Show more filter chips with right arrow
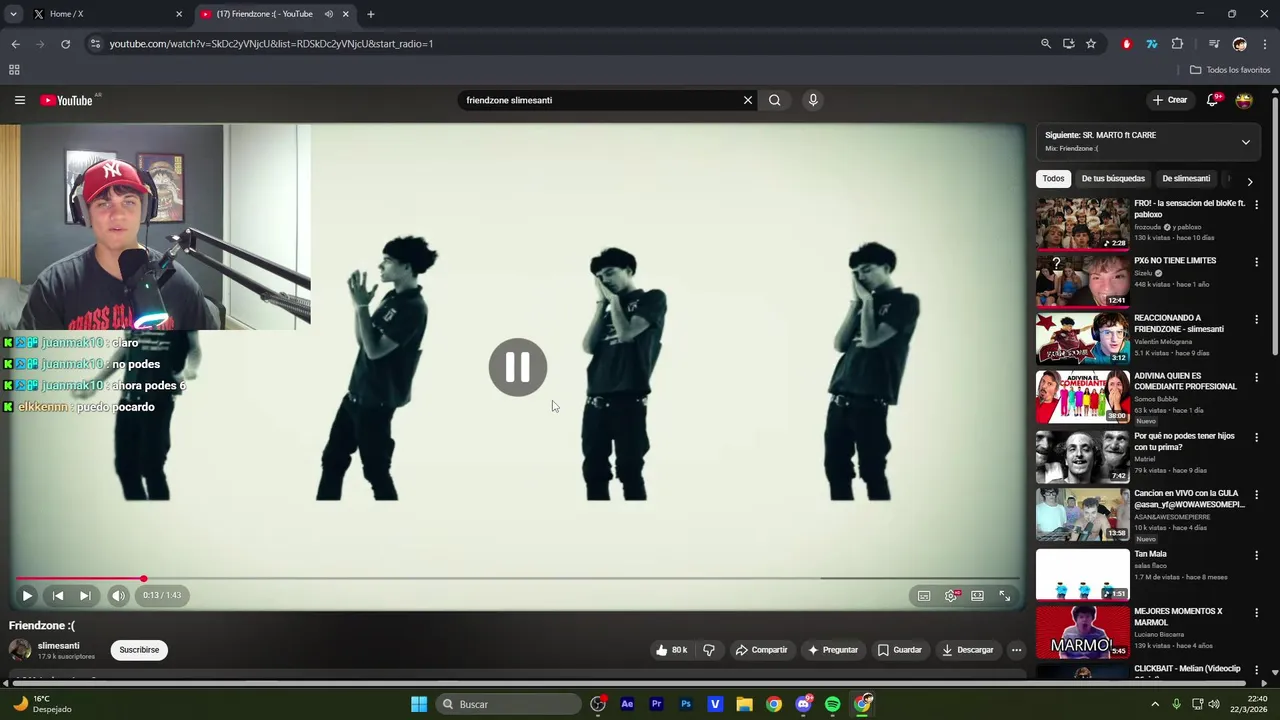The width and height of the screenshot is (1280, 720). click(x=1249, y=181)
